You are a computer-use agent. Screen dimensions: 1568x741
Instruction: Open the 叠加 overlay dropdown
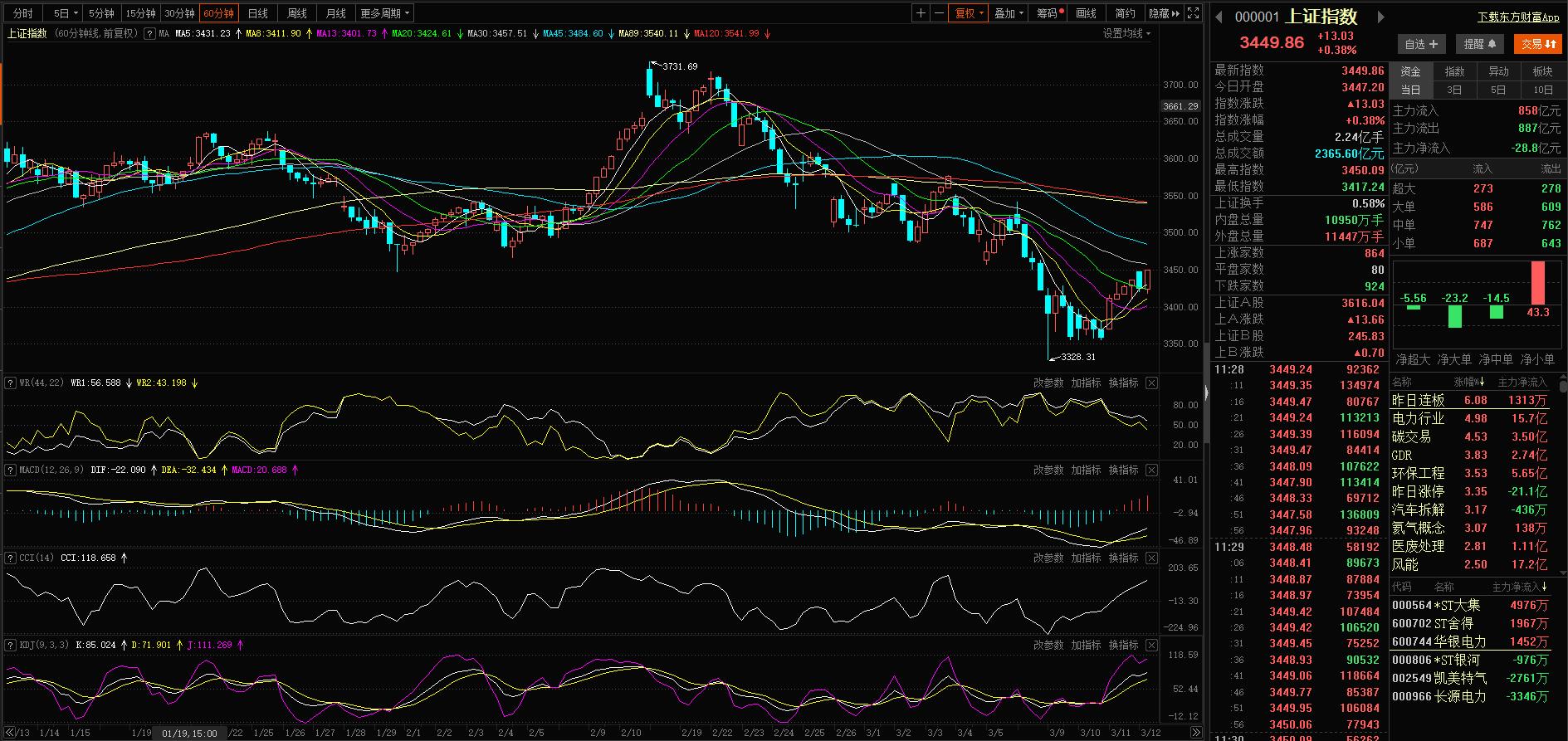tap(1009, 13)
